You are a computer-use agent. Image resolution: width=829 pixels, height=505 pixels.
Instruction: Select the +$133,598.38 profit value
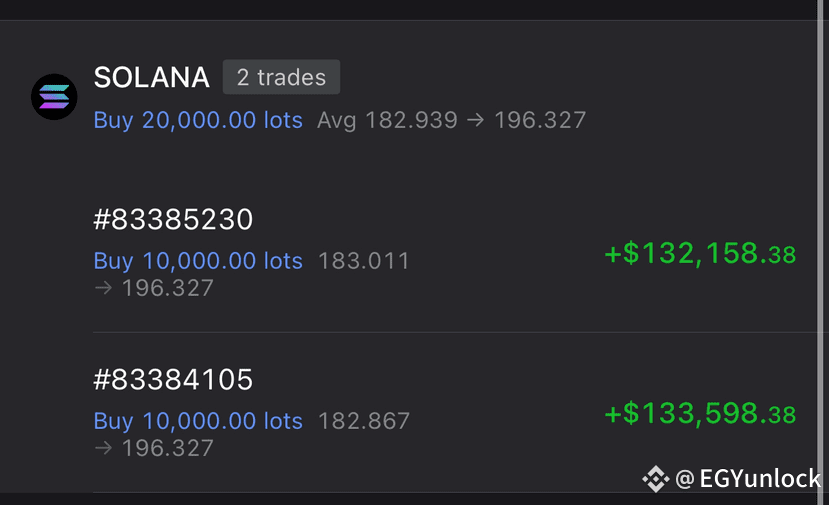(x=700, y=414)
